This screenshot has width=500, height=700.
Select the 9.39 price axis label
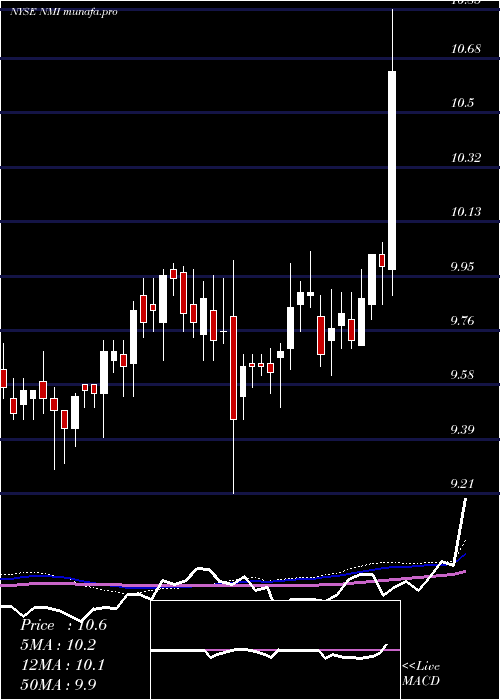click(x=464, y=429)
